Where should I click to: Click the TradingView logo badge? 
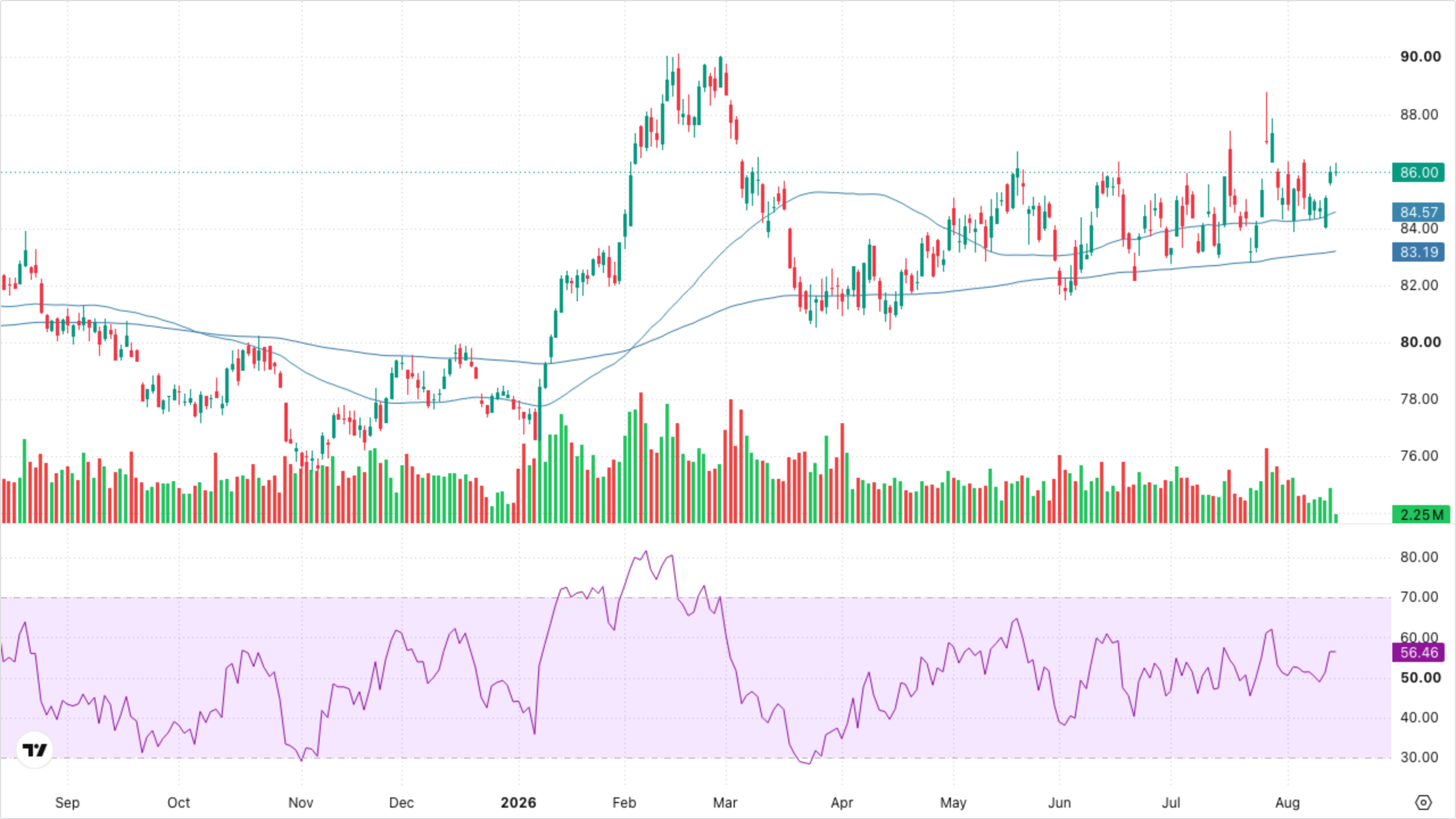[x=35, y=750]
